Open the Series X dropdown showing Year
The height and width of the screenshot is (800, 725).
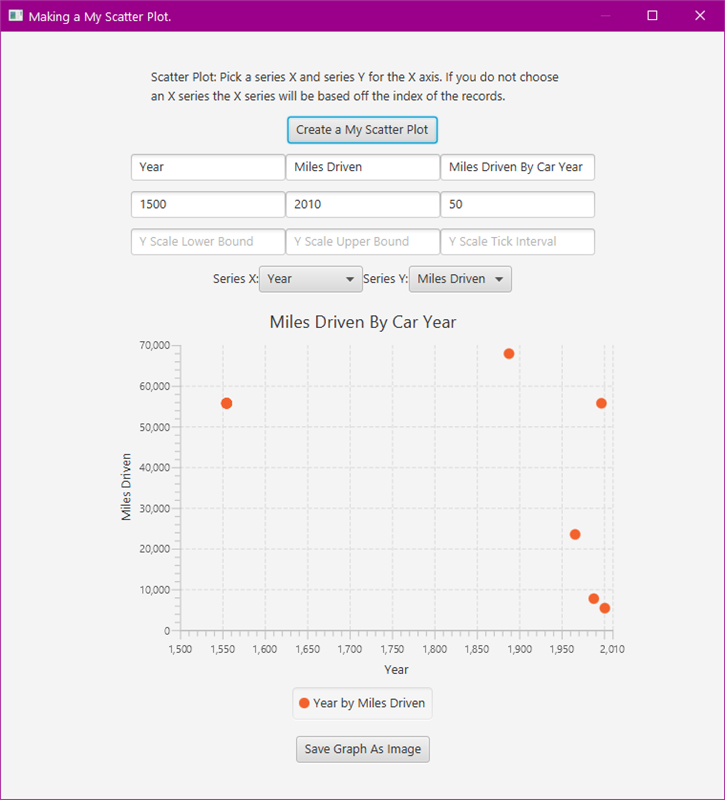(311, 279)
